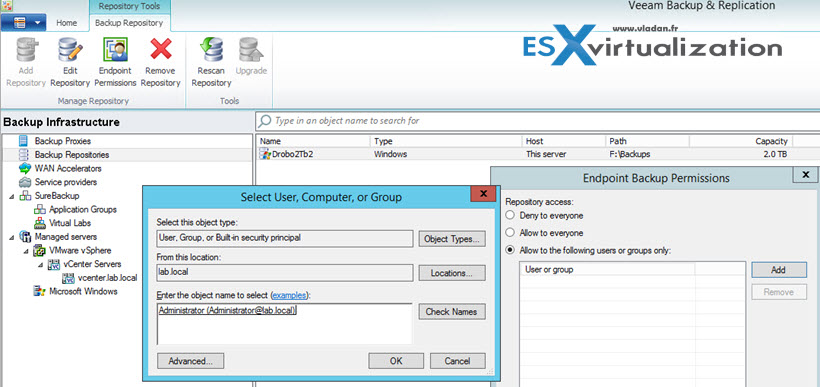
Task: Sort by the Name column header
Action: 313,141
